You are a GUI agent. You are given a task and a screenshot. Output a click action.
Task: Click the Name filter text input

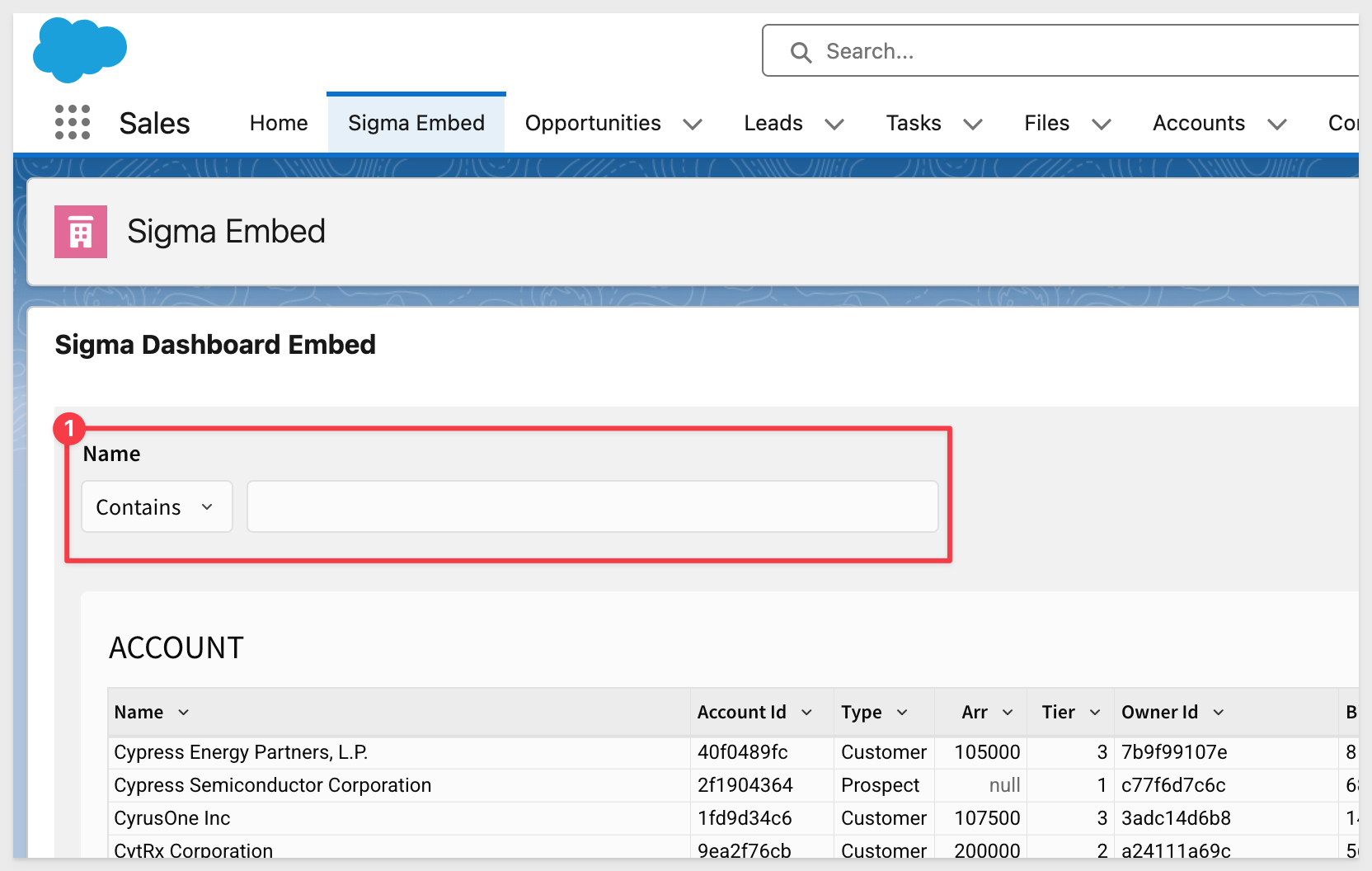(x=593, y=507)
